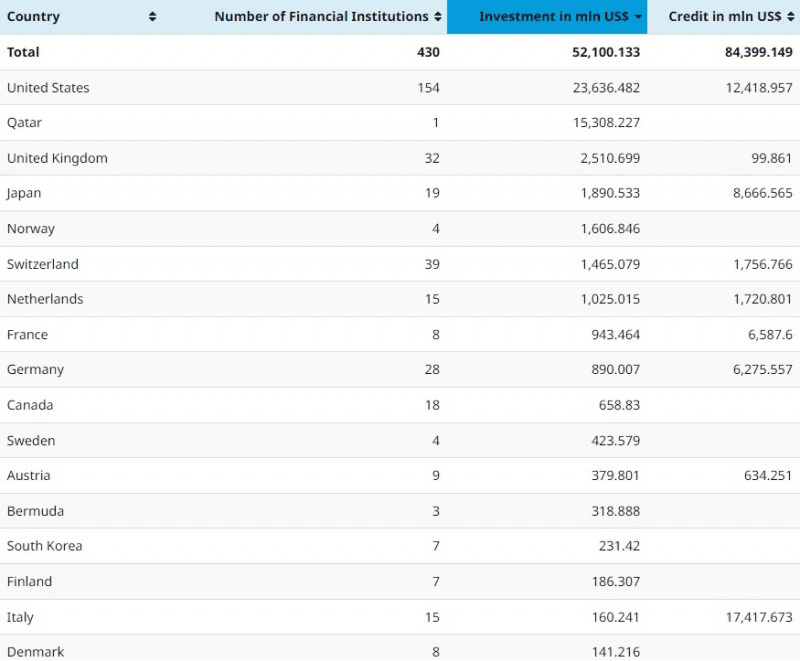800x661 pixels.
Task: Select the United States row name
Action: pos(48,88)
